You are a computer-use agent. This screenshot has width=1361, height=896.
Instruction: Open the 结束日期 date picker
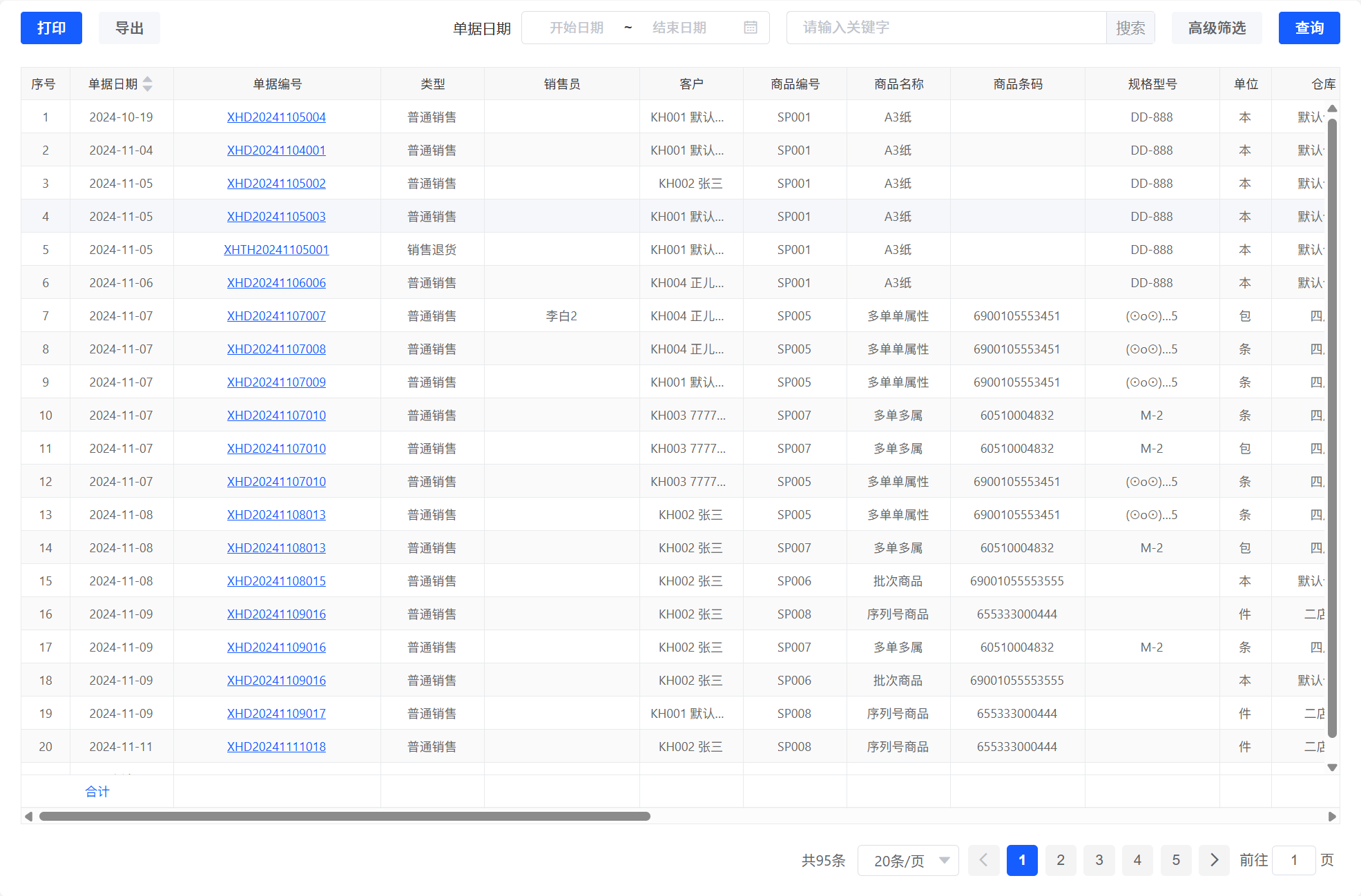[679, 28]
